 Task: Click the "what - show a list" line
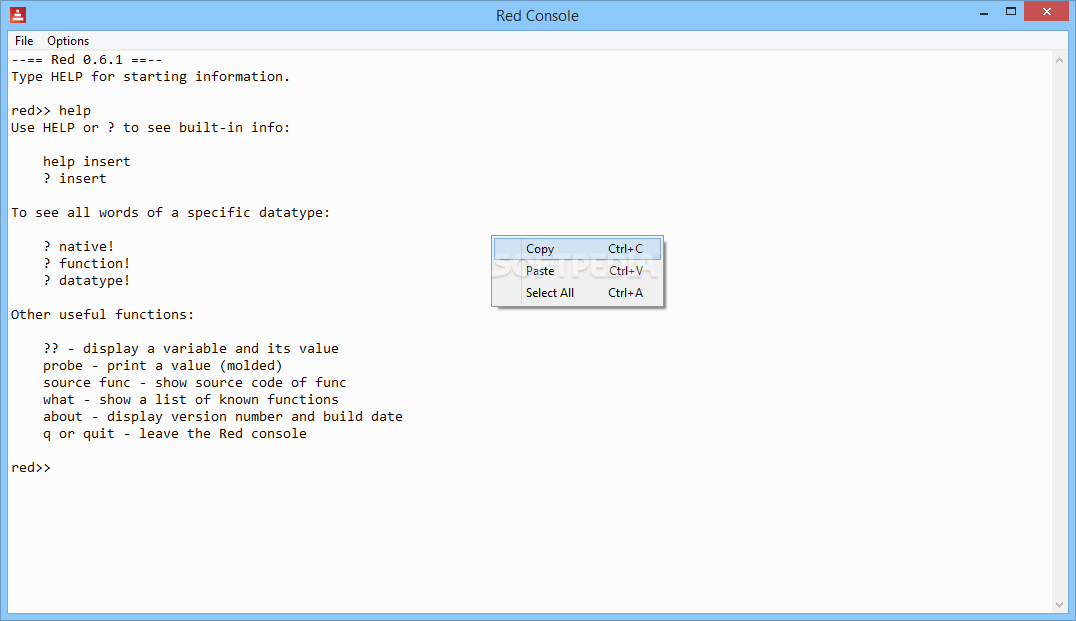click(x=191, y=399)
